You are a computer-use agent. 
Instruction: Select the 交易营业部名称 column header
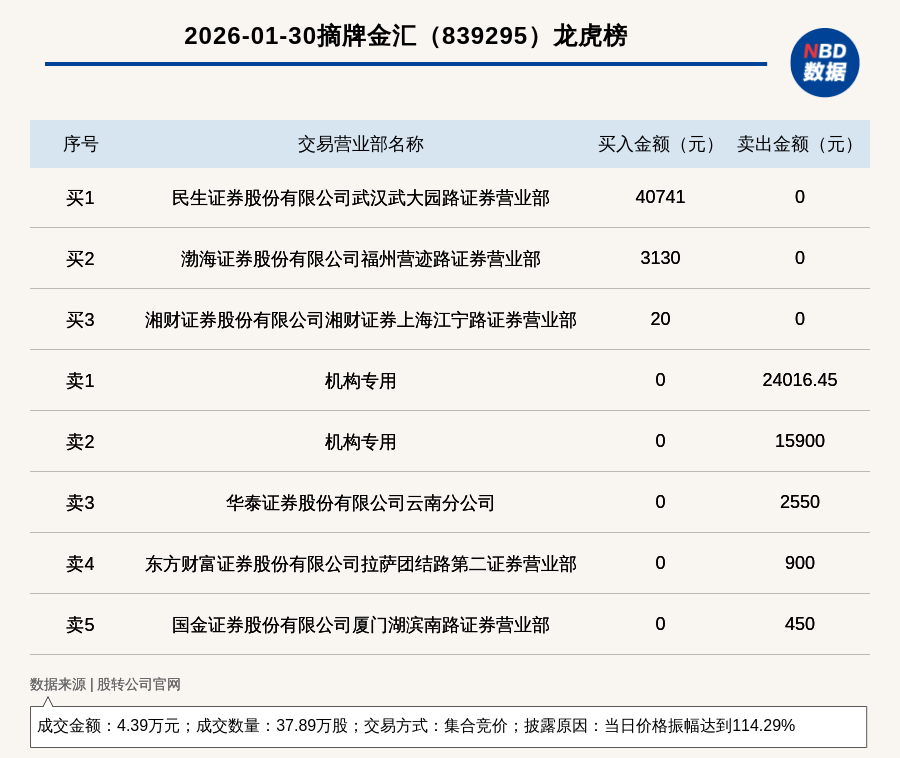(360, 144)
